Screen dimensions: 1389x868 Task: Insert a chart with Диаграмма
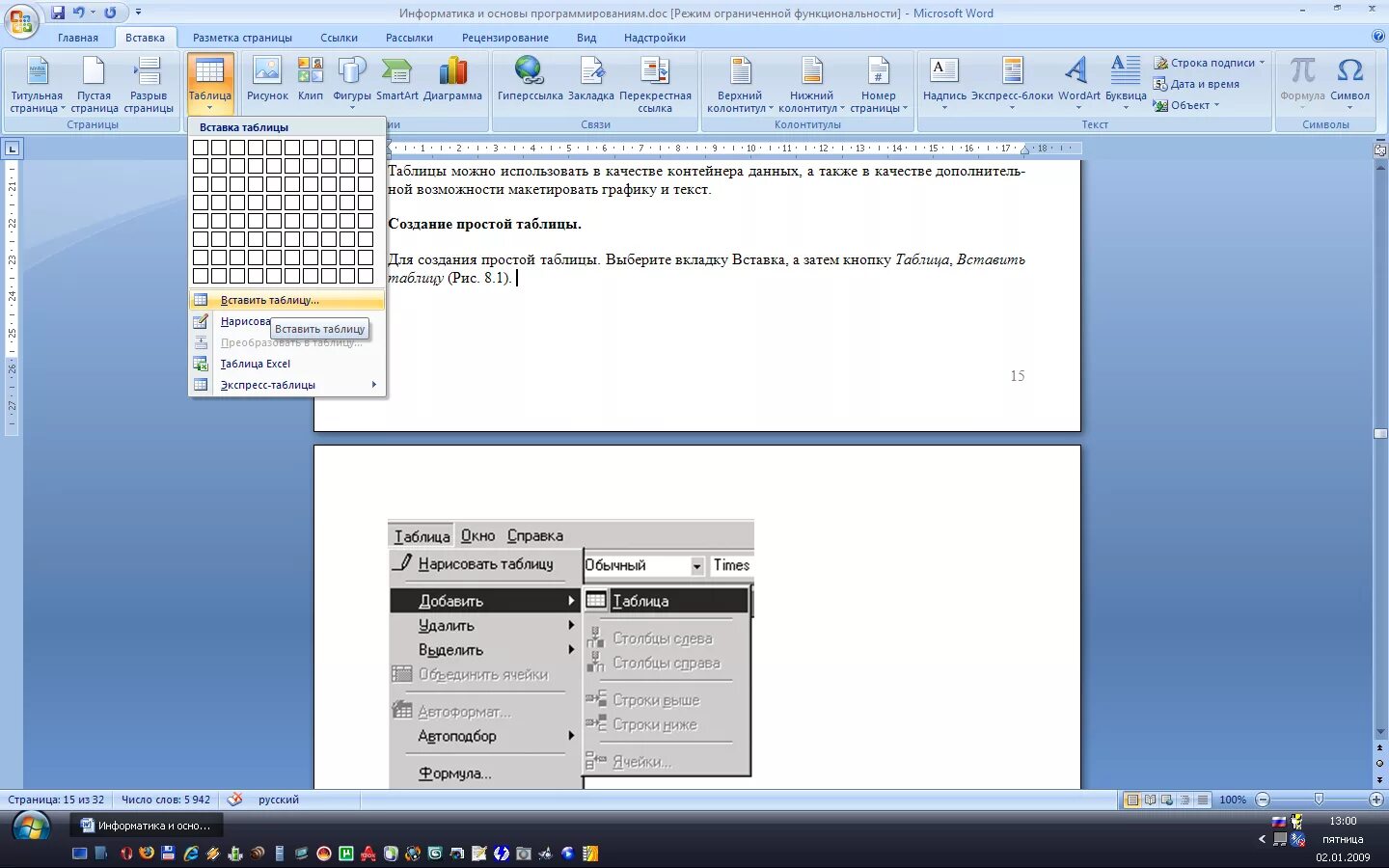[x=452, y=79]
